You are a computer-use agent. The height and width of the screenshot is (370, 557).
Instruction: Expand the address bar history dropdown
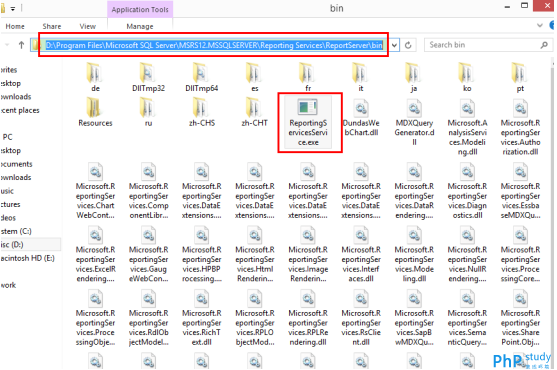[x=394, y=45]
